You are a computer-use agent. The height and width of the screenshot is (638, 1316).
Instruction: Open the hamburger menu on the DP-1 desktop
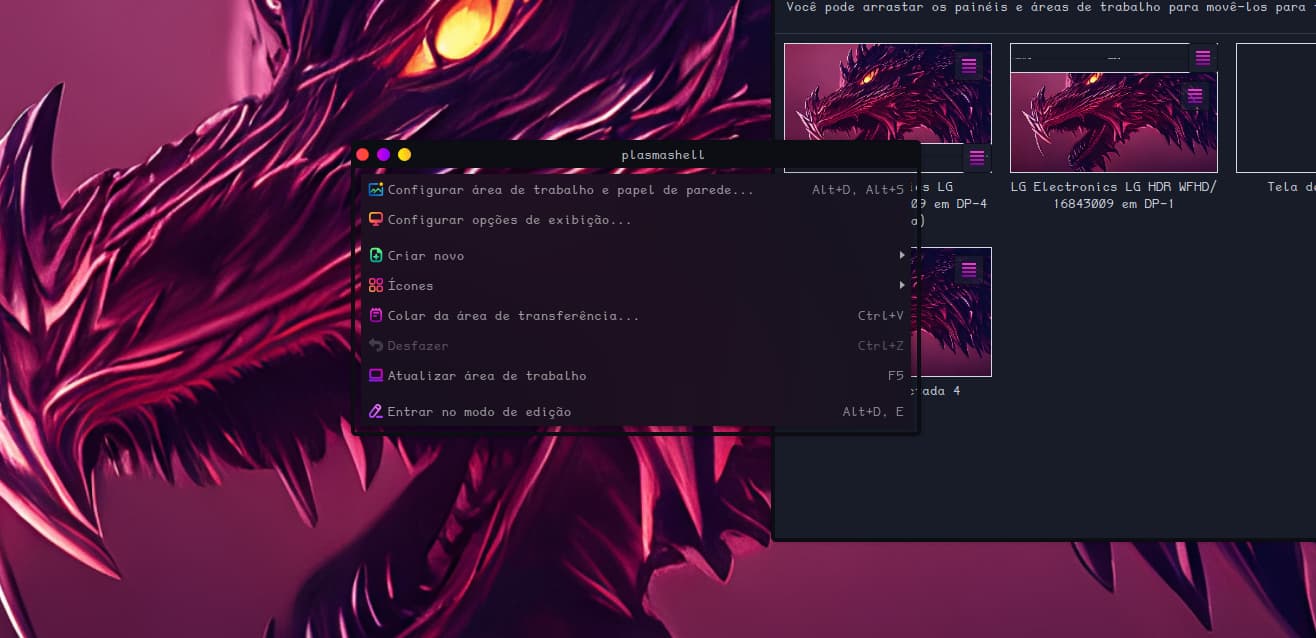pyautogui.click(x=1194, y=96)
